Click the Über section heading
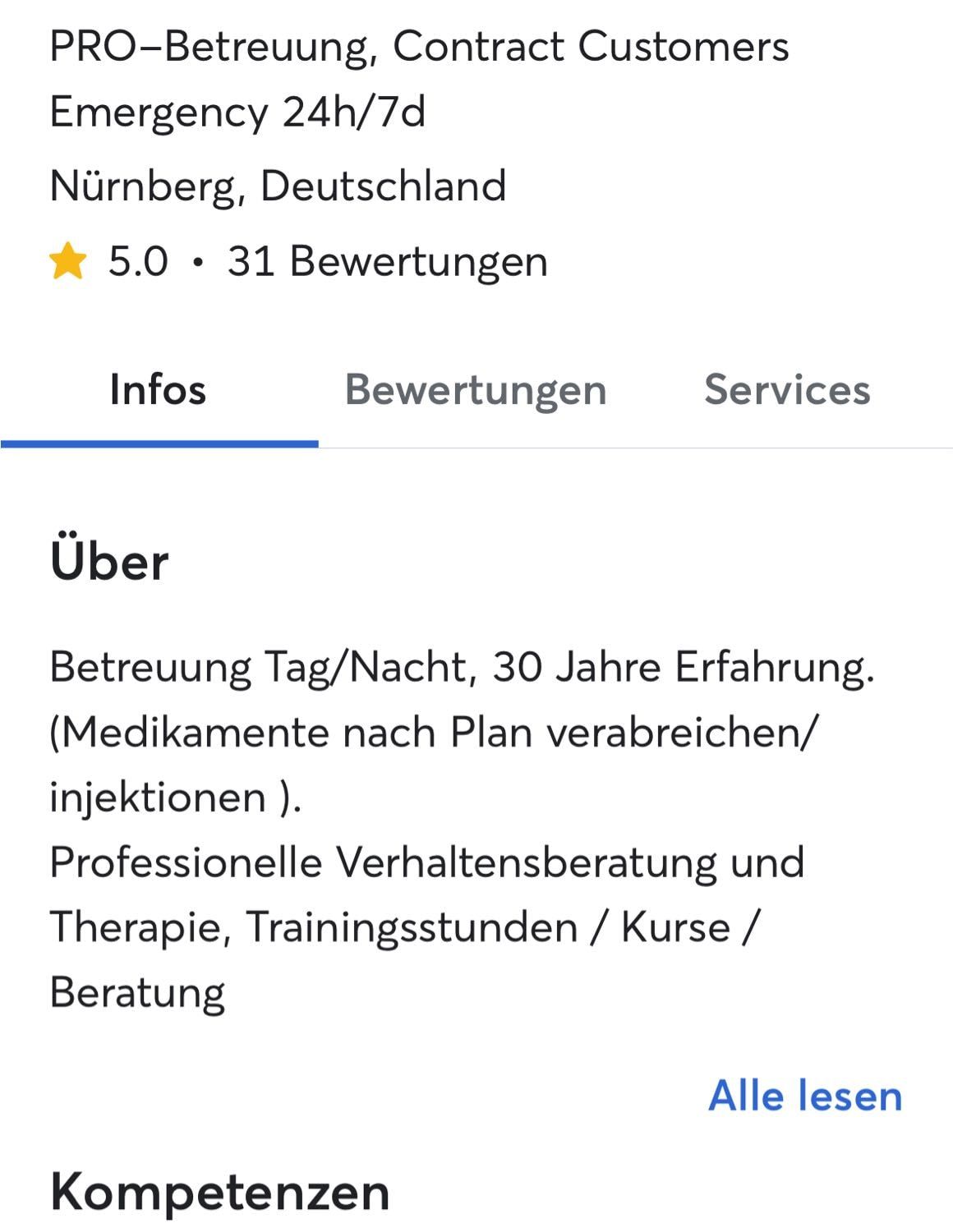This screenshot has width=953, height=1232. coord(109,562)
